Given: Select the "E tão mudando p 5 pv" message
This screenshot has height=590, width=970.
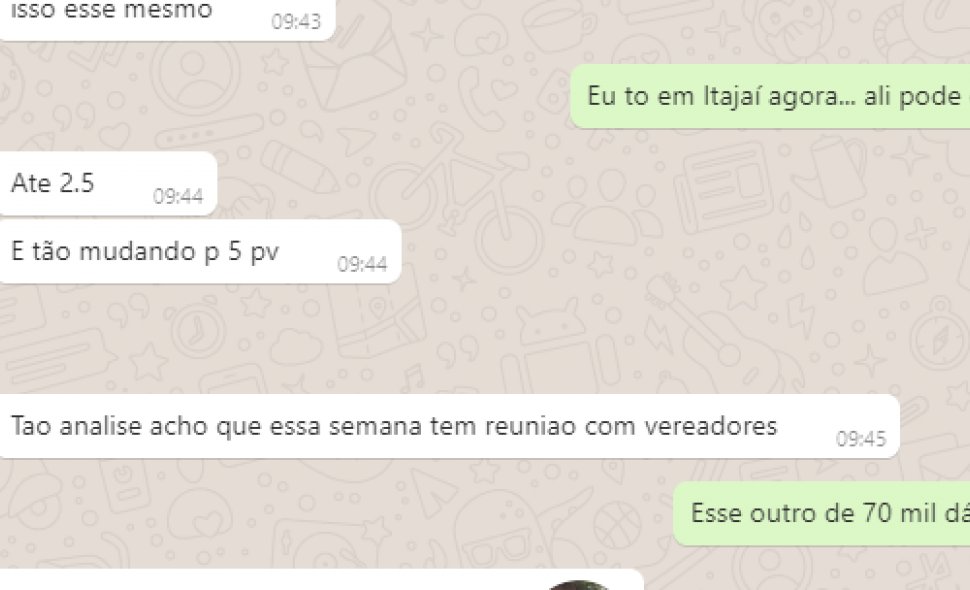Looking at the screenshot, I should click(x=200, y=252).
